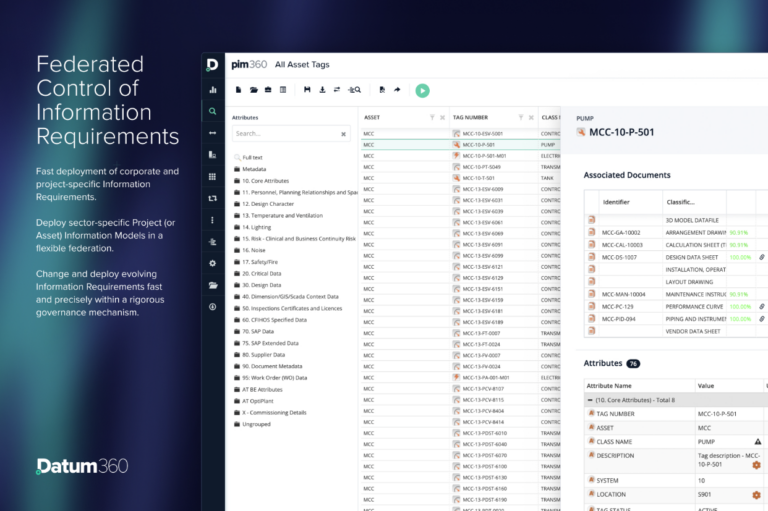Click the save toolbar icon
Viewport: 768px width, 511px height.
coord(307,90)
